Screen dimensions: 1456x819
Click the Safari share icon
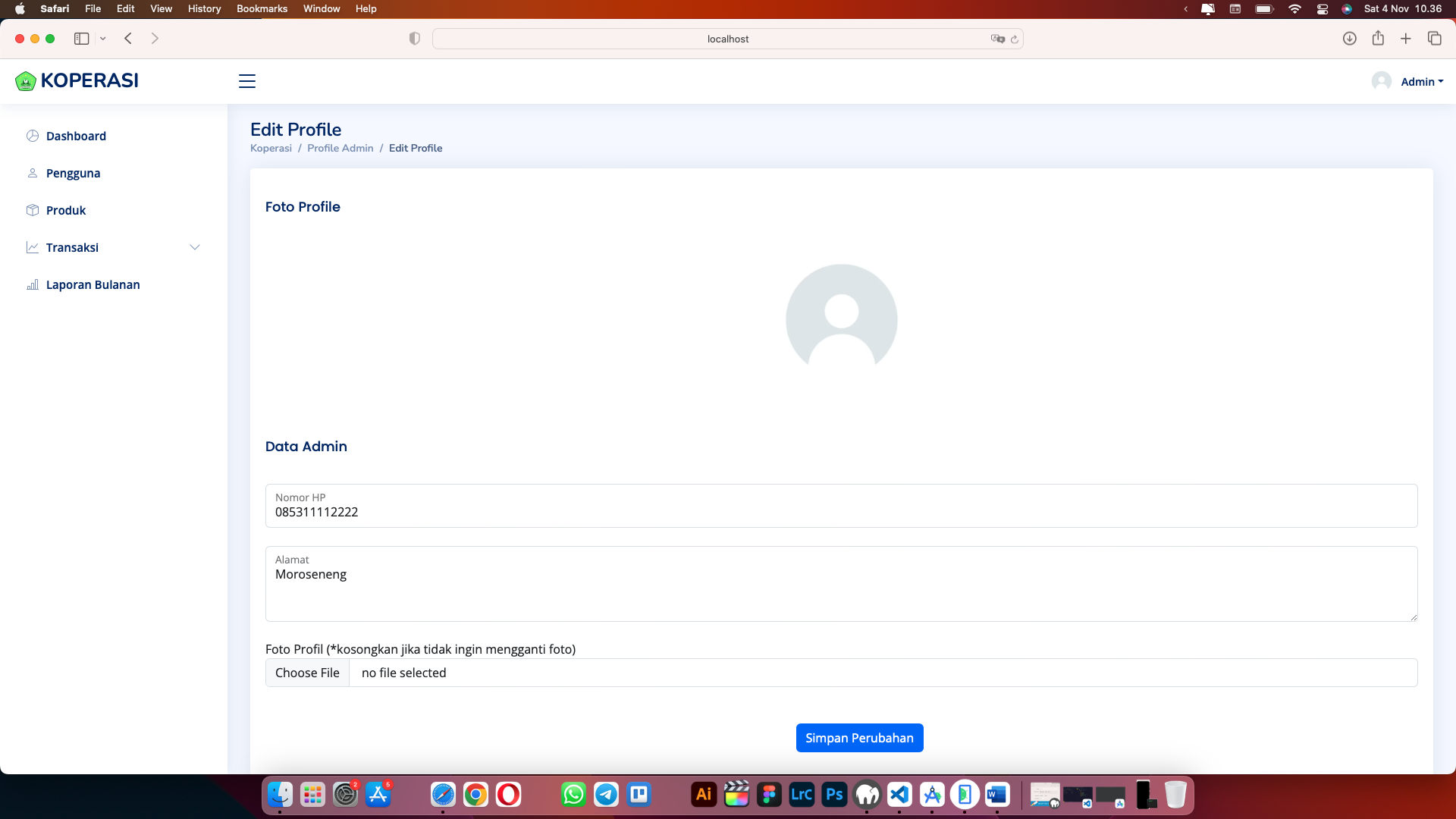1378,39
